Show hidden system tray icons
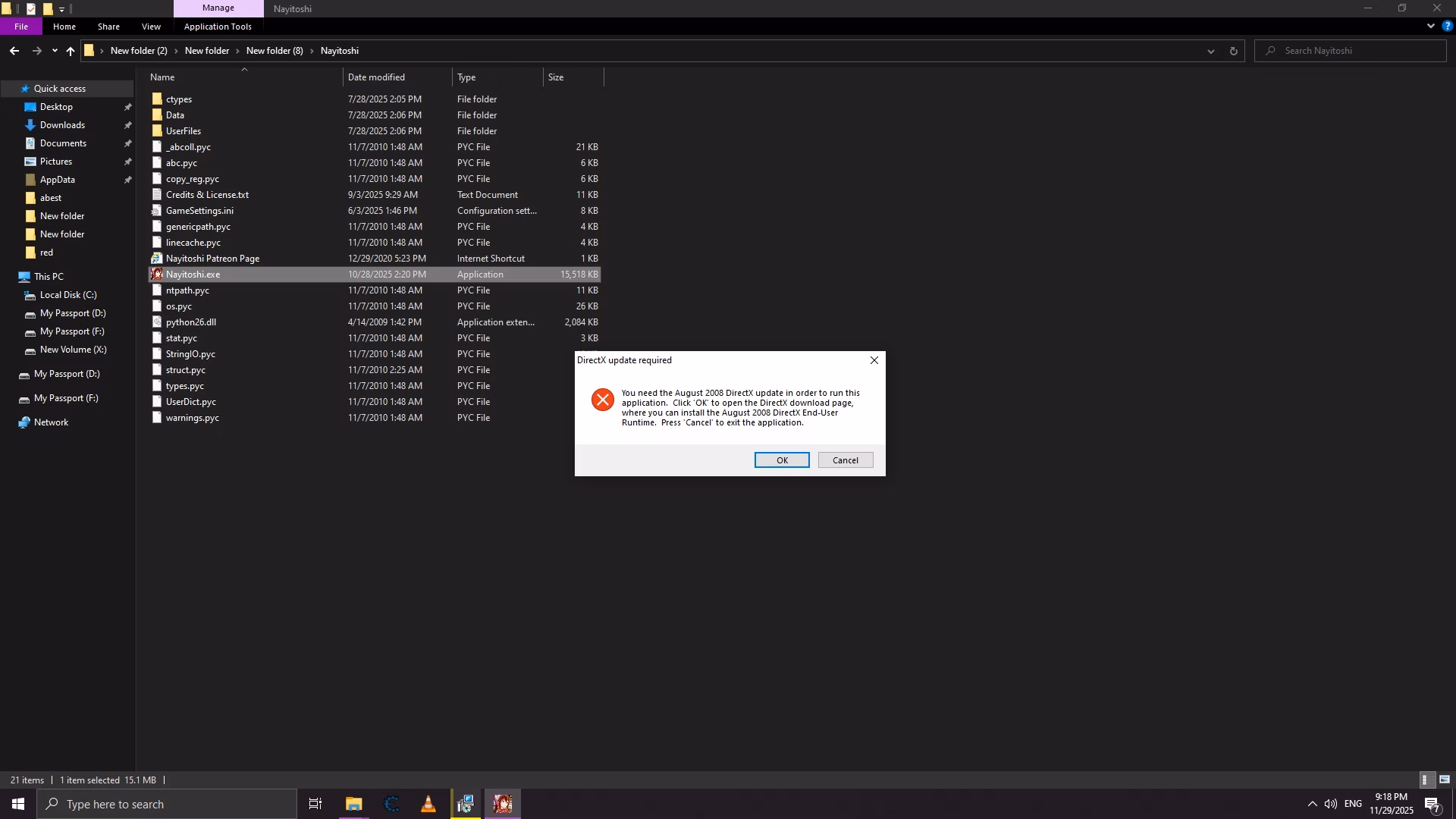Image resolution: width=1456 pixels, height=819 pixels. 1312,804
